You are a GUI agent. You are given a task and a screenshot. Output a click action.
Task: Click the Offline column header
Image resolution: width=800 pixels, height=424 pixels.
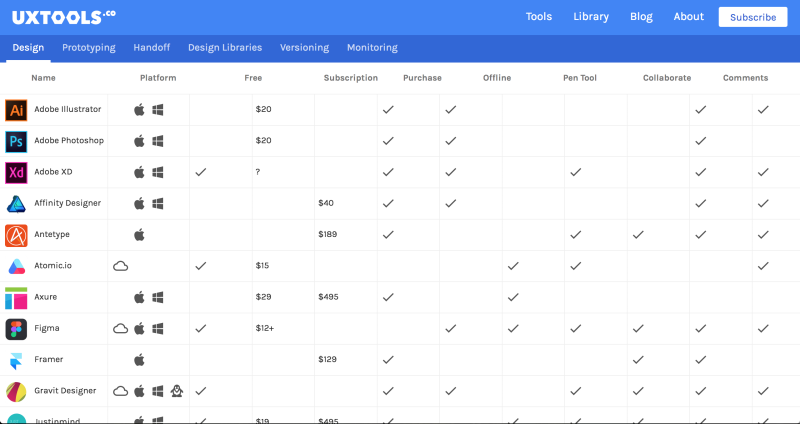[497, 78]
